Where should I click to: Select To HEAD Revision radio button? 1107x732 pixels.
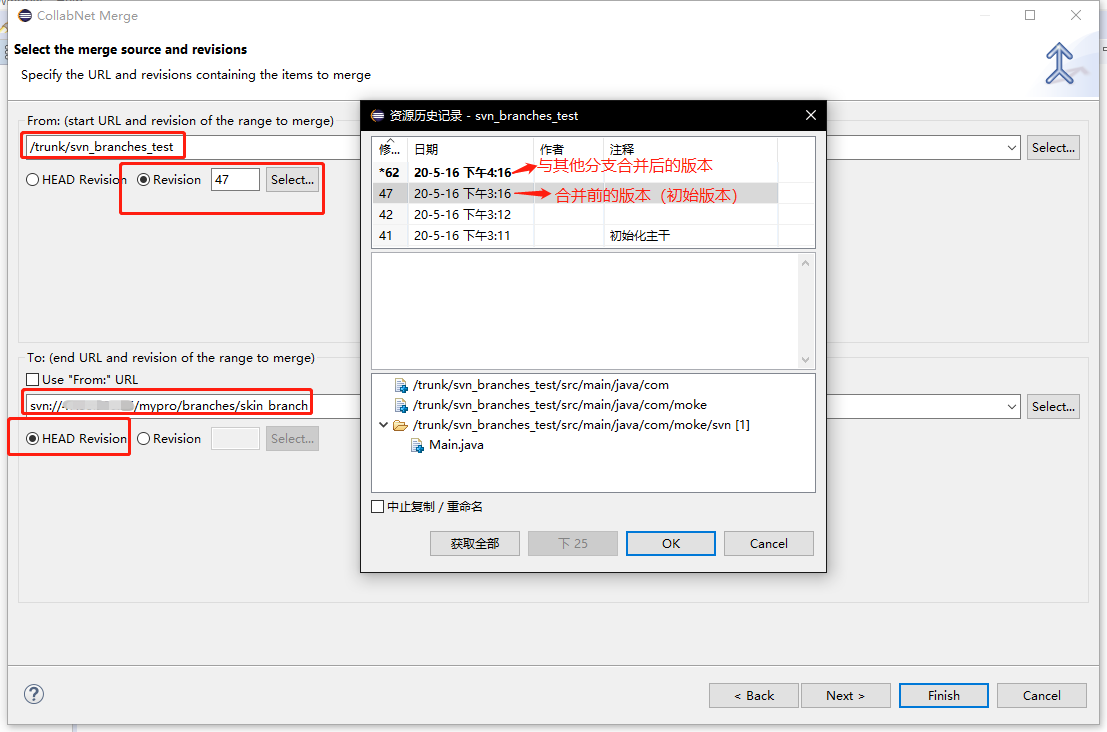coord(32,439)
